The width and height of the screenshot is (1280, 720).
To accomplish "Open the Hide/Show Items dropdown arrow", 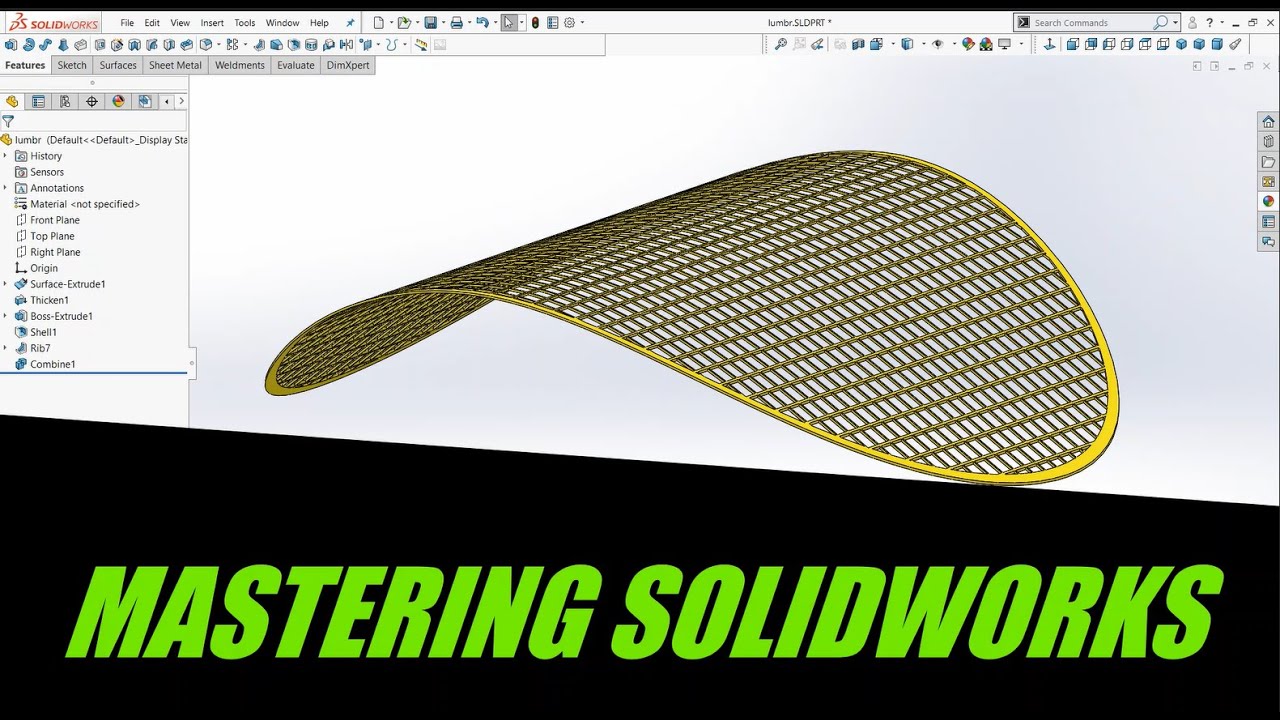I will click(953, 44).
